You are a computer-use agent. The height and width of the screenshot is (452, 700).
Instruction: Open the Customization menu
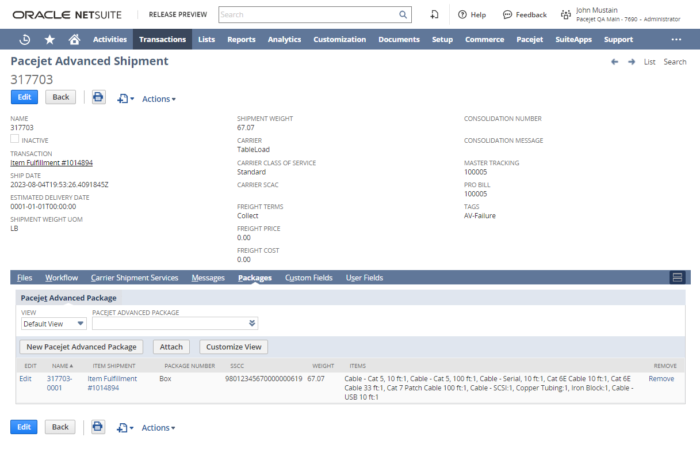pyautogui.click(x=340, y=39)
